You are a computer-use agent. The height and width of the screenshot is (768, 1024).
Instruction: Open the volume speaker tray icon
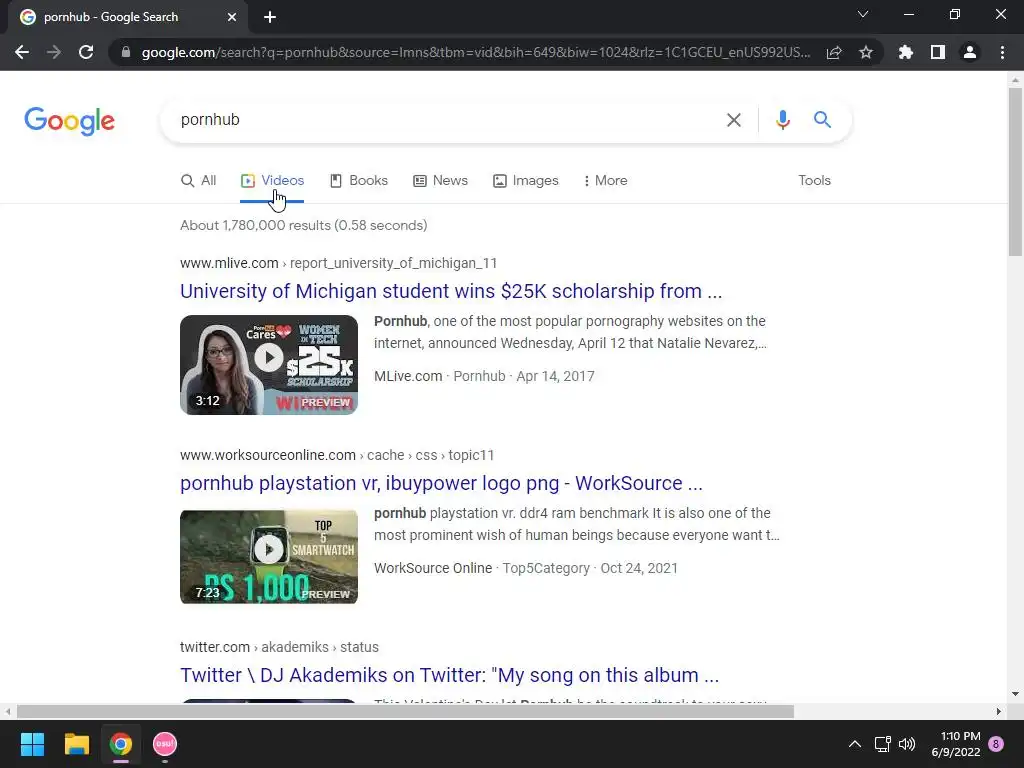pyautogui.click(x=906, y=744)
